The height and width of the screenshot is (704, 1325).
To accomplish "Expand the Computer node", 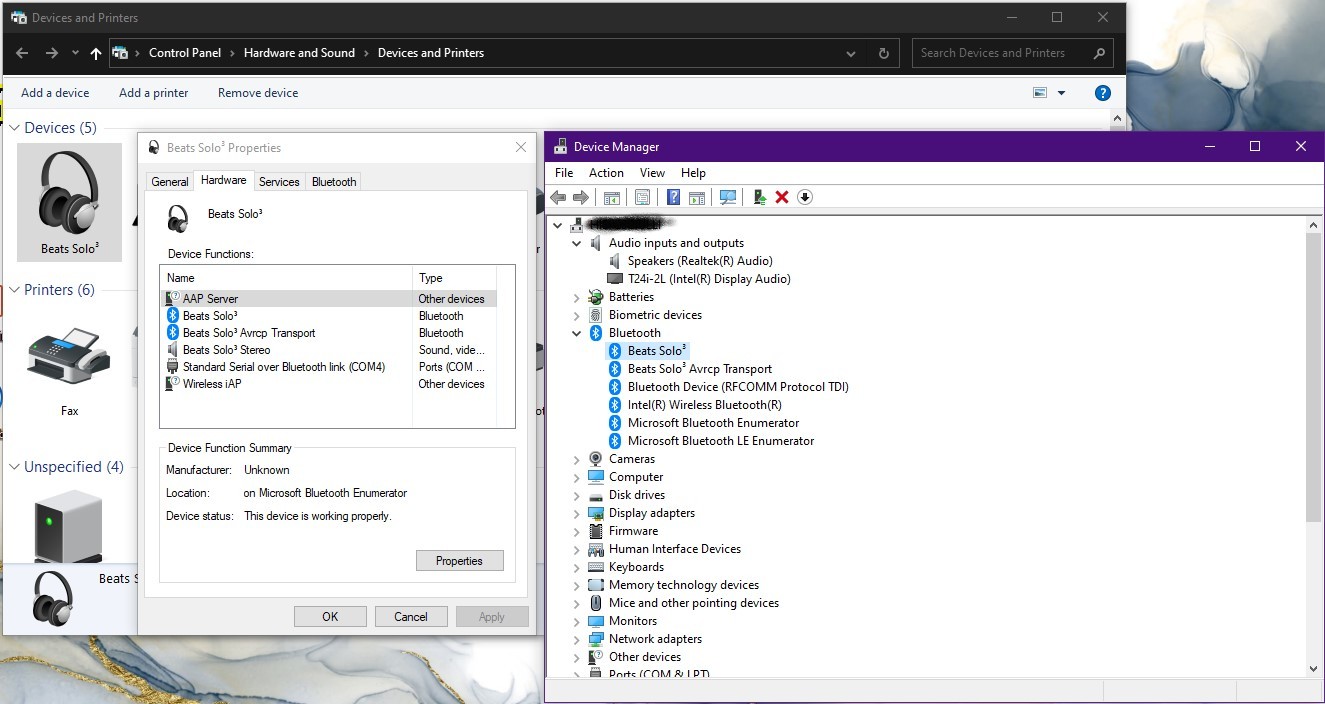I will 577,477.
